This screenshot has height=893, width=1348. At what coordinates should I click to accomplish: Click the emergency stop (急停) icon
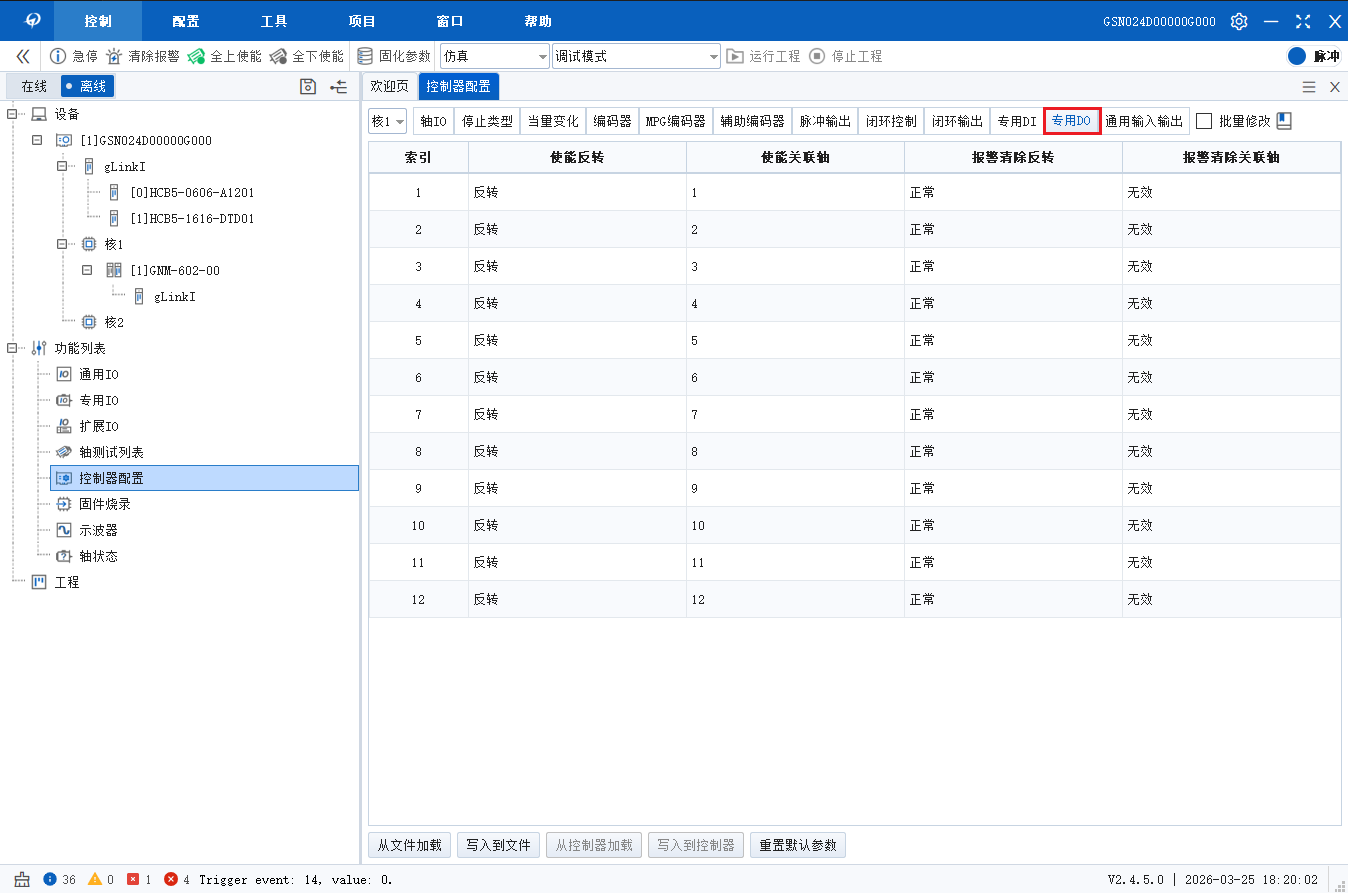(x=58, y=57)
